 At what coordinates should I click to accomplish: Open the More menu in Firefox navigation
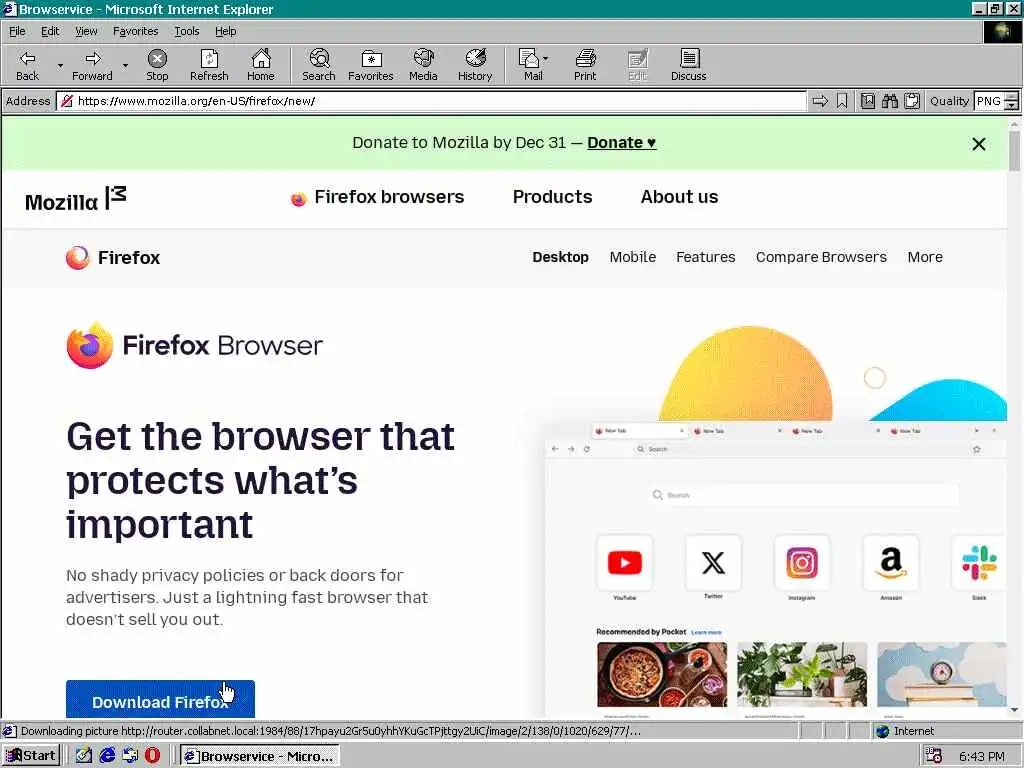pos(925,257)
